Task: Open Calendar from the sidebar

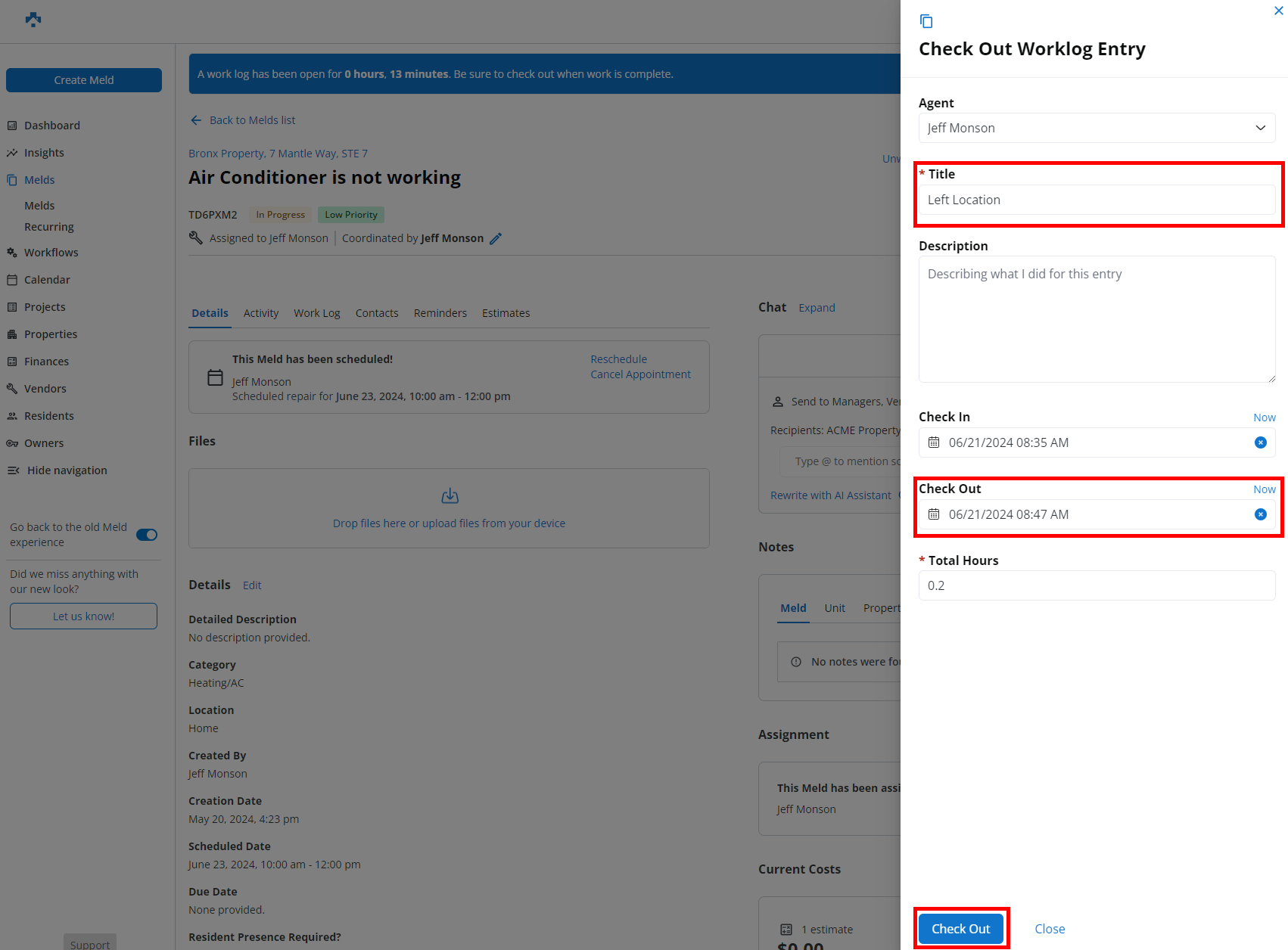Action: 47,280
